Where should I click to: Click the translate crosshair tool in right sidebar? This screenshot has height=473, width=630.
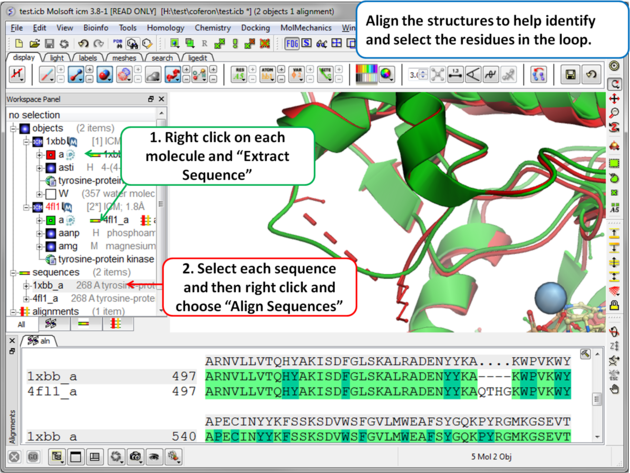[615, 100]
